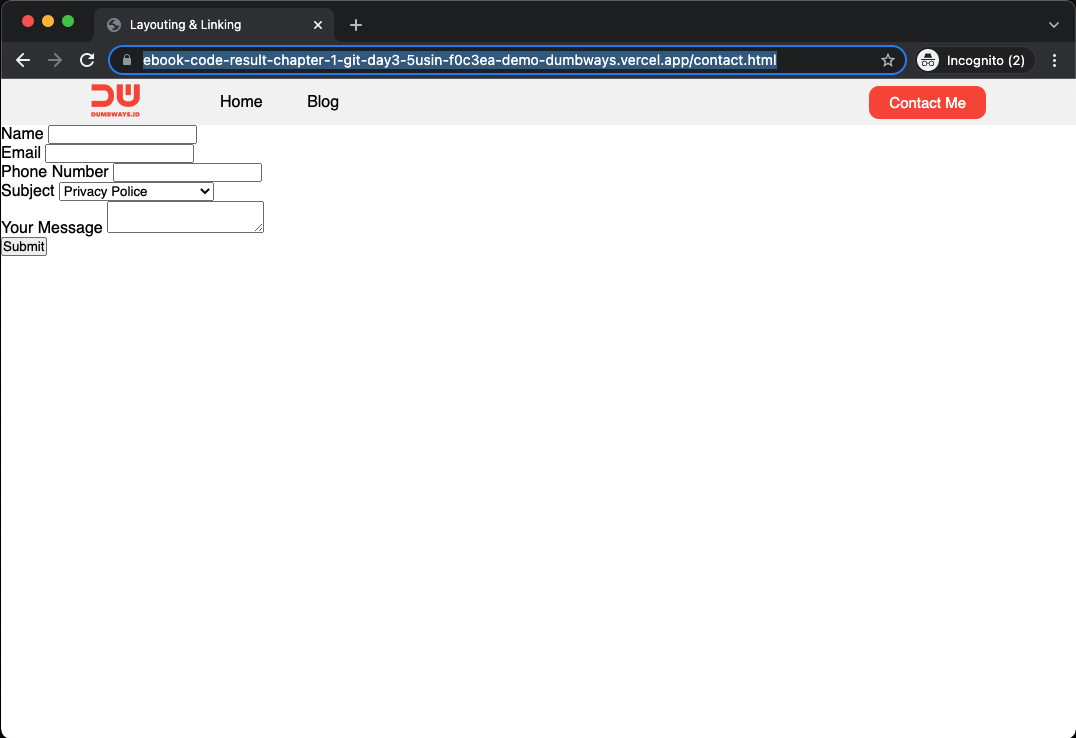Click the browser back arrow
Viewport: 1076px width, 738px height.
coord(23,60)
